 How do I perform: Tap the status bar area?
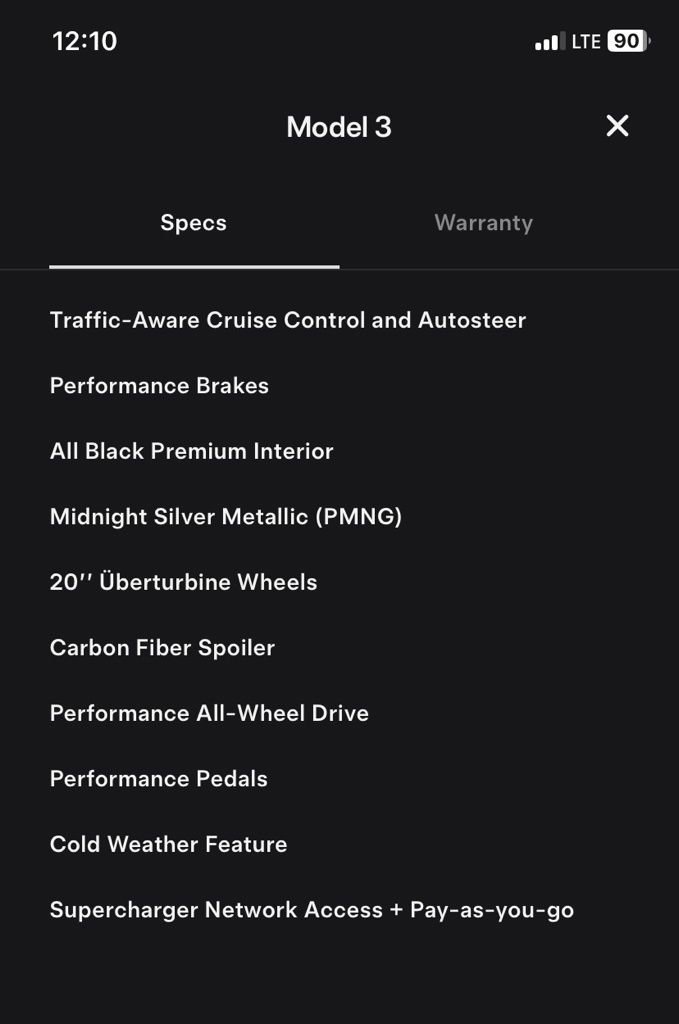coord(339,41)
